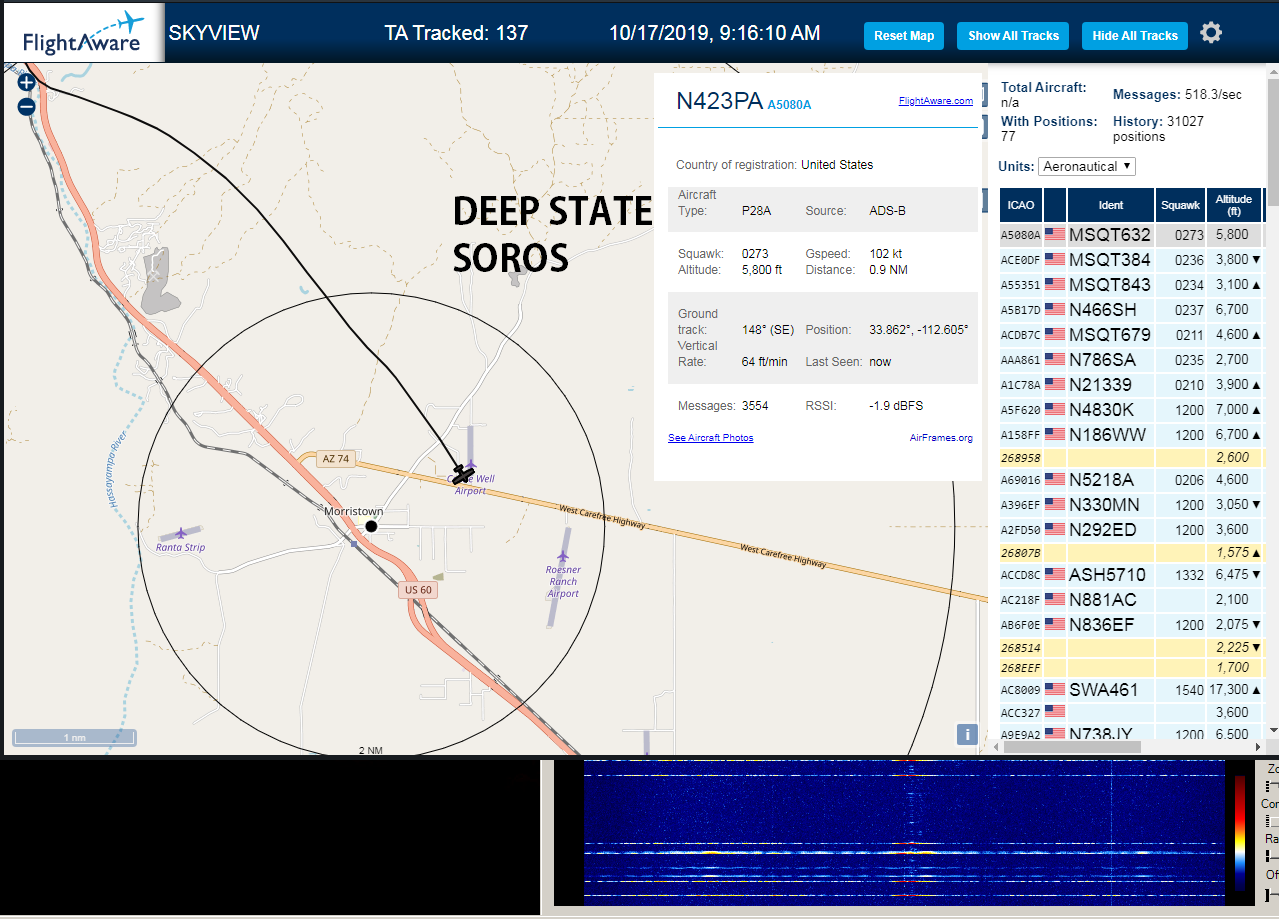Click the black Morristown site dot

[371, 526]
